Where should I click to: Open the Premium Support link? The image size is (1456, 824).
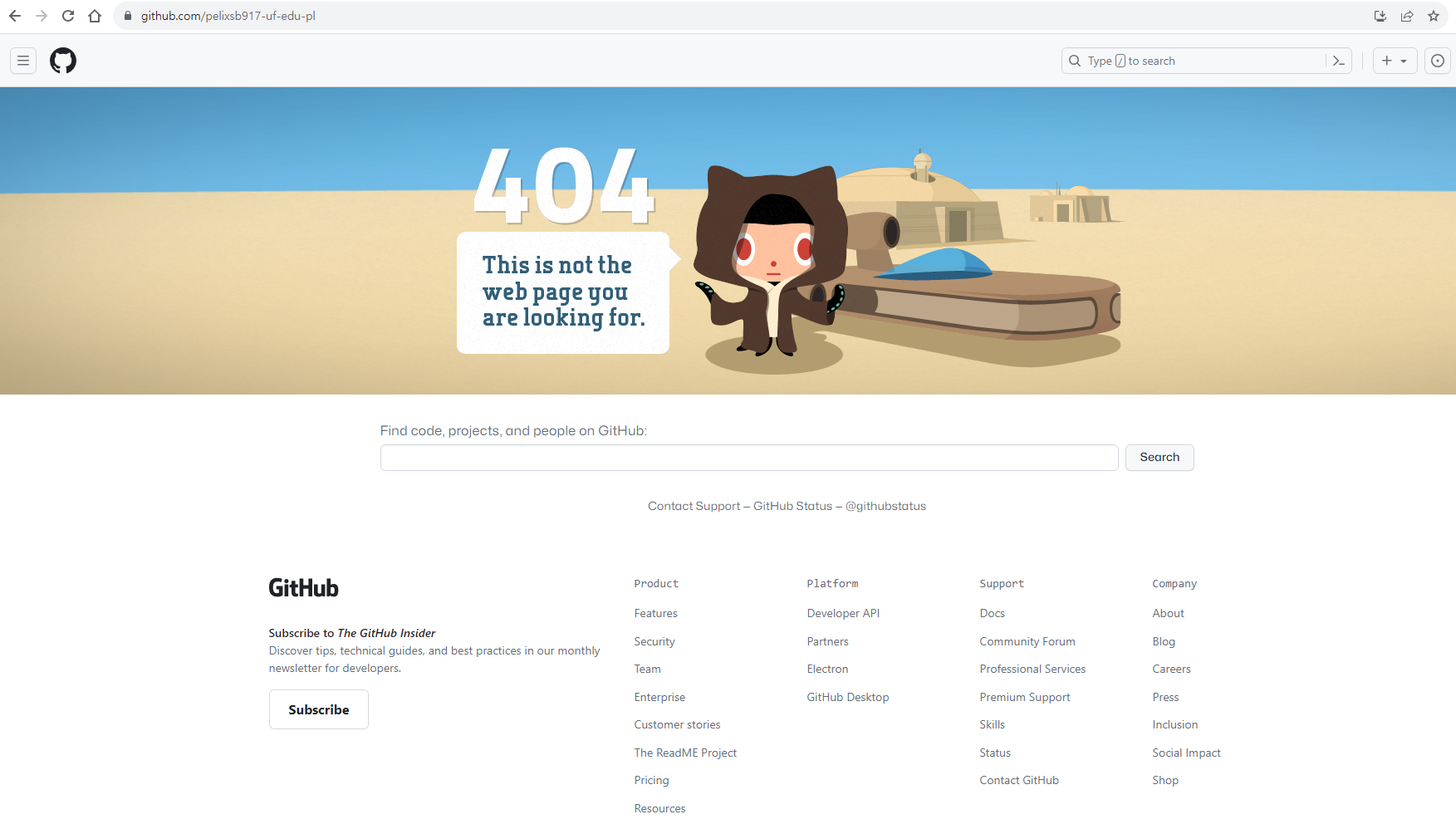point(1025,697)
